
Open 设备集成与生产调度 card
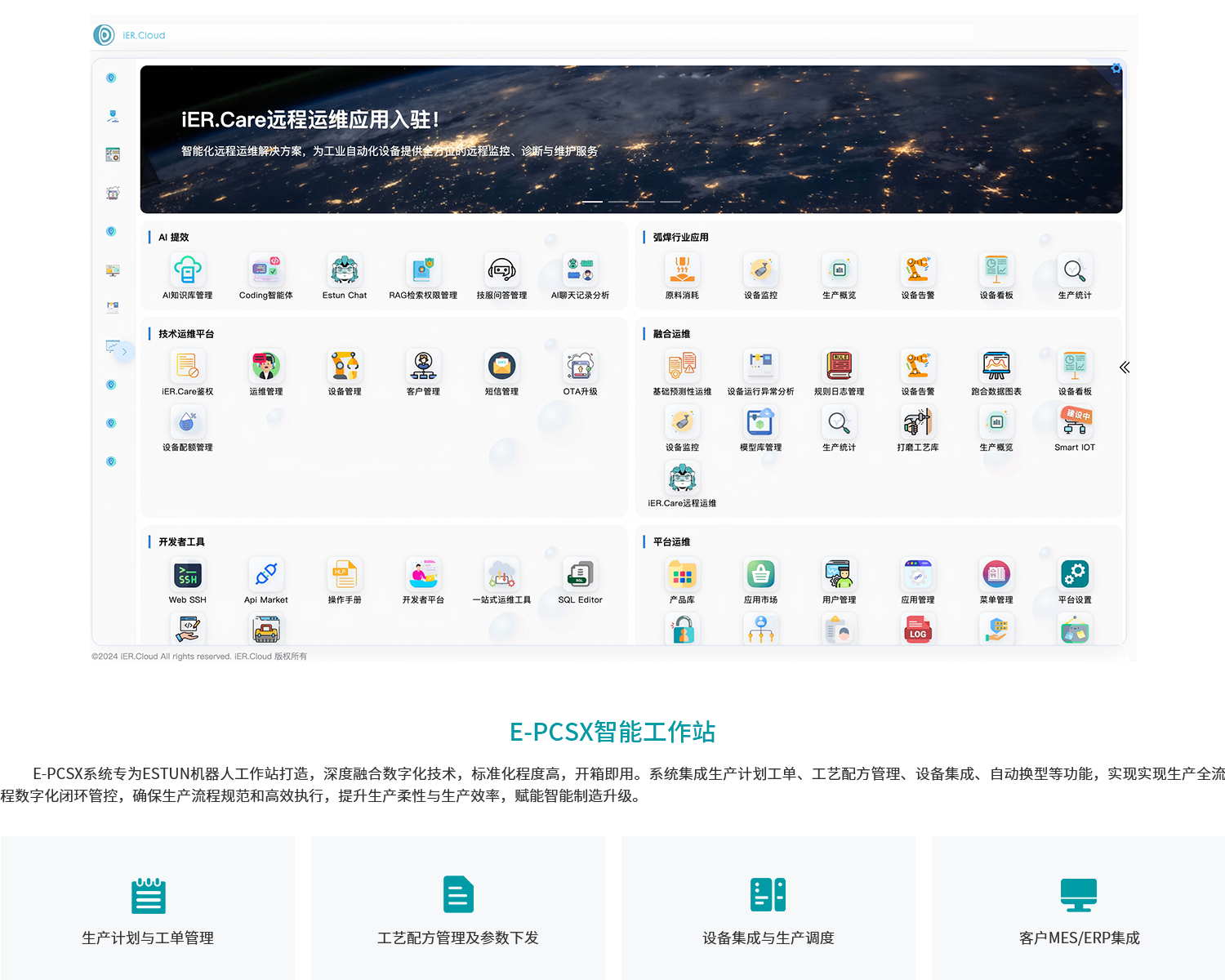coord(768,908)
